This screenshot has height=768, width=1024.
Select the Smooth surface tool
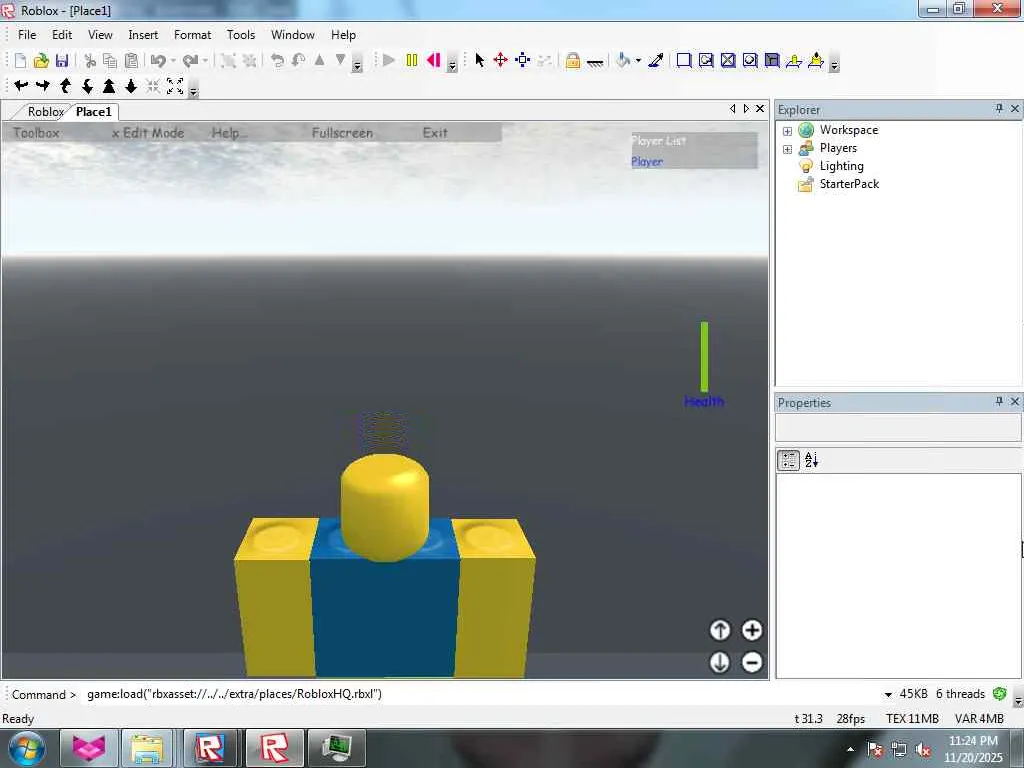684,61
